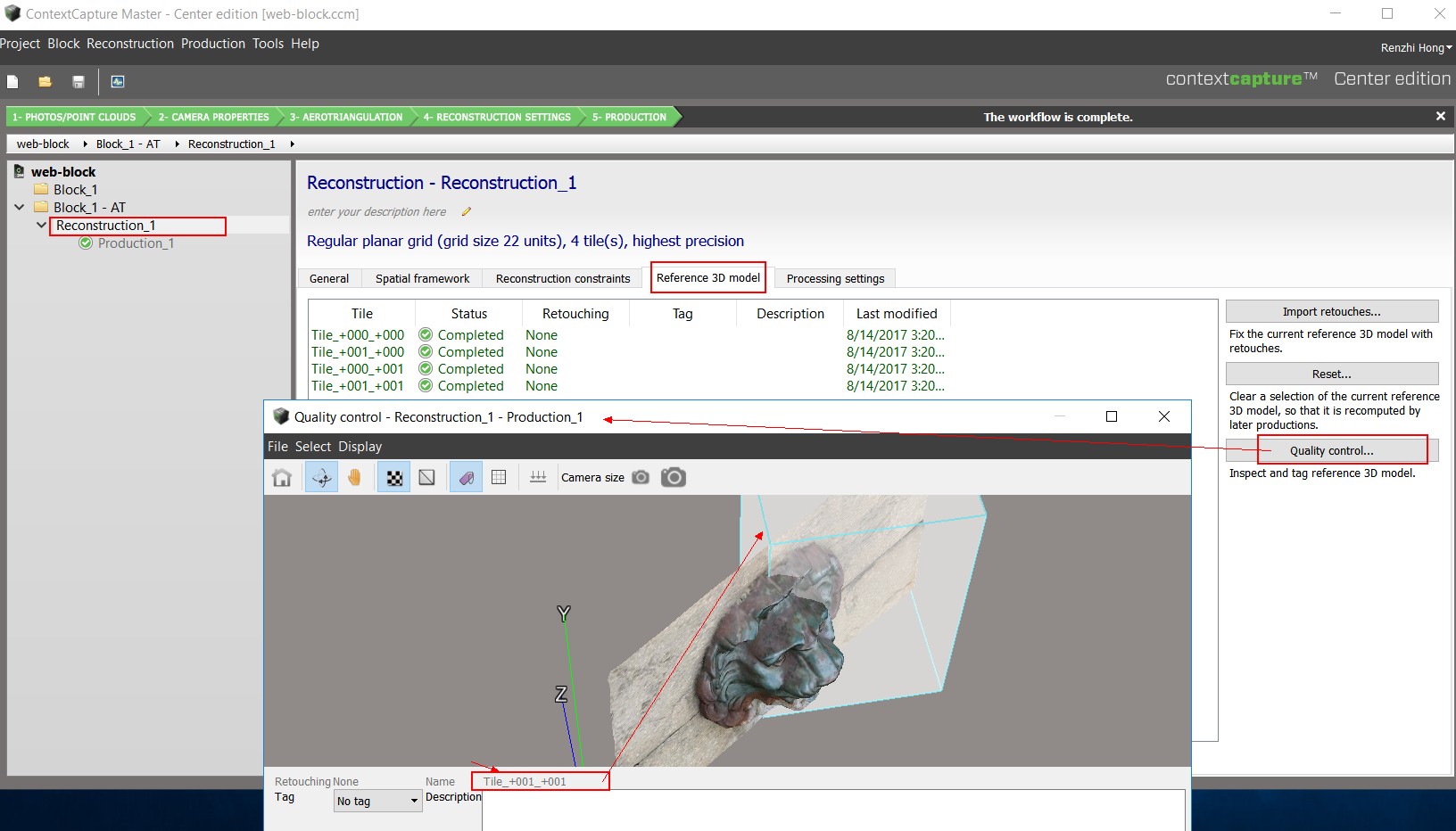Click the measurement arrows toolbar icon
Screen dimensions: 1456x831
click(538, 477)
